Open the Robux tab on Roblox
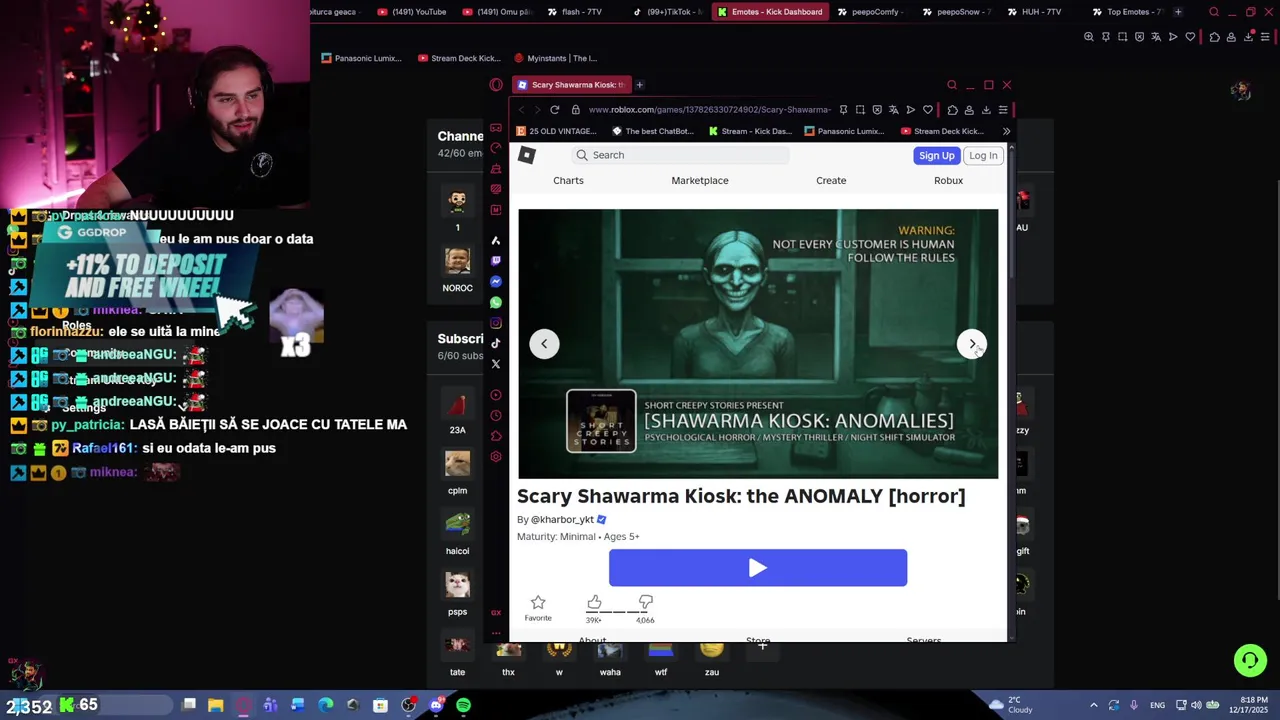Image resolution: width=1280 pixels, height=720 pixels. 948,181
